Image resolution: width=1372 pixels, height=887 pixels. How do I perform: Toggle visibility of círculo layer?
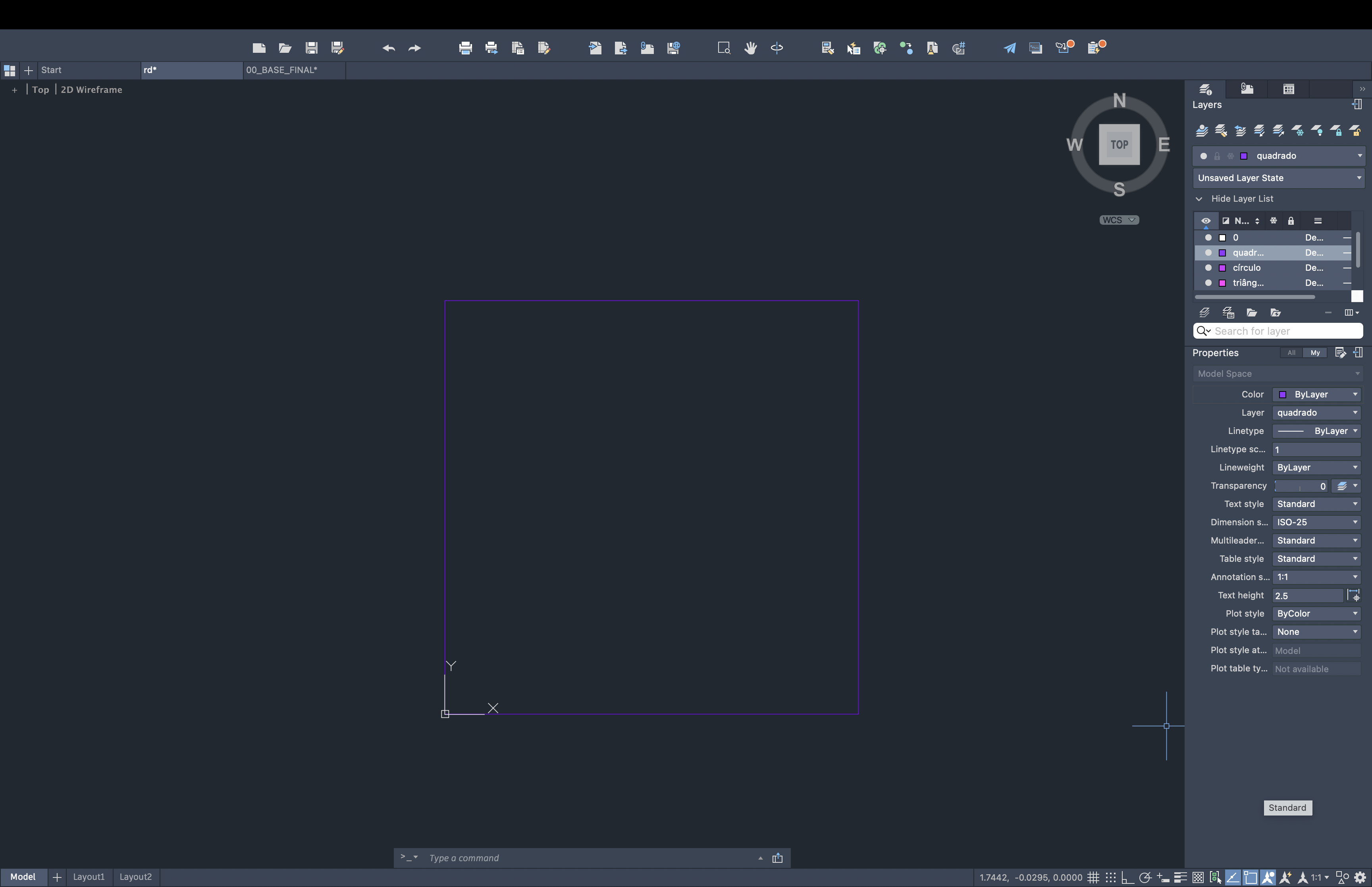point(1208,268)
